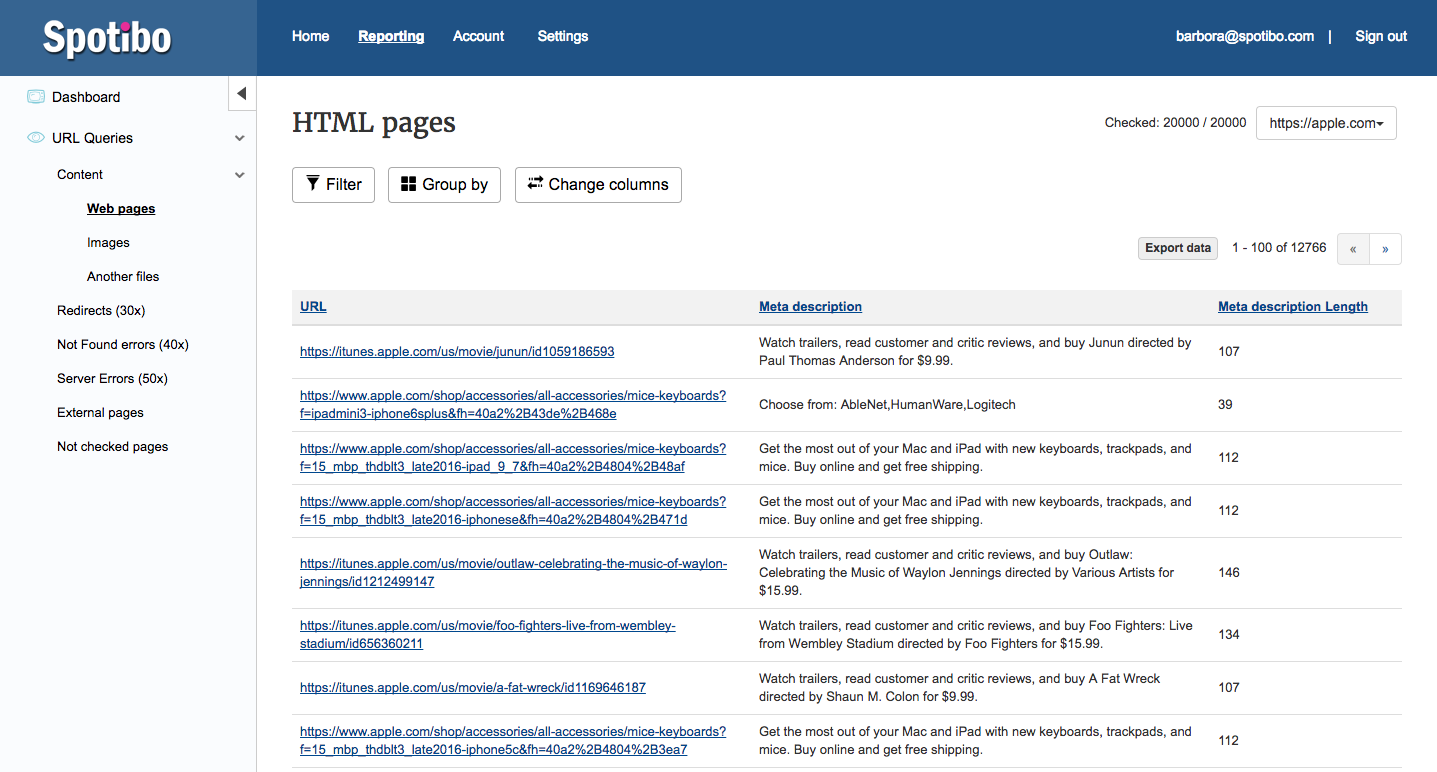
Task: Open the Group by button
Action: [444, 185]
